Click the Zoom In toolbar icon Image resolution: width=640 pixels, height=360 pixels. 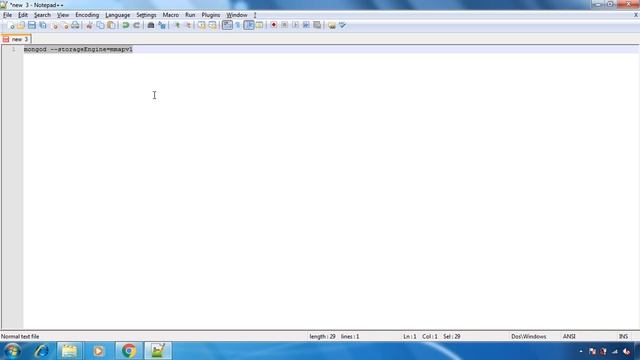coord(177,25)
